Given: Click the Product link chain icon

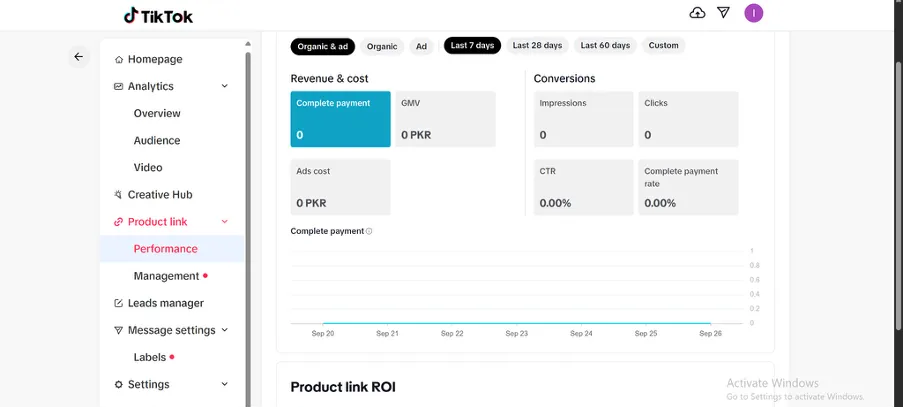Looking at the screenshot, I should 119,222.
